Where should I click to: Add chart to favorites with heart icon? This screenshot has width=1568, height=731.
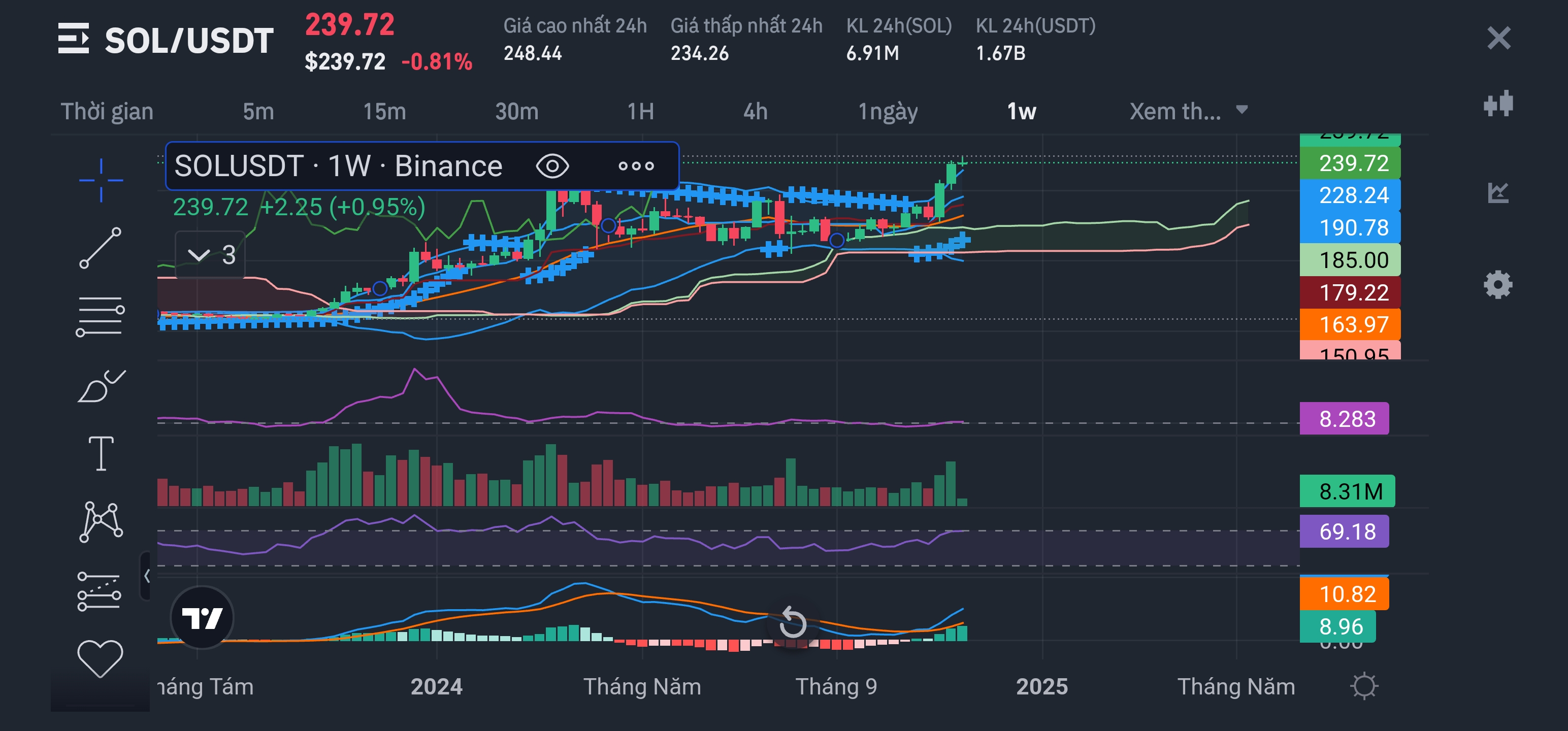point(101,658)
